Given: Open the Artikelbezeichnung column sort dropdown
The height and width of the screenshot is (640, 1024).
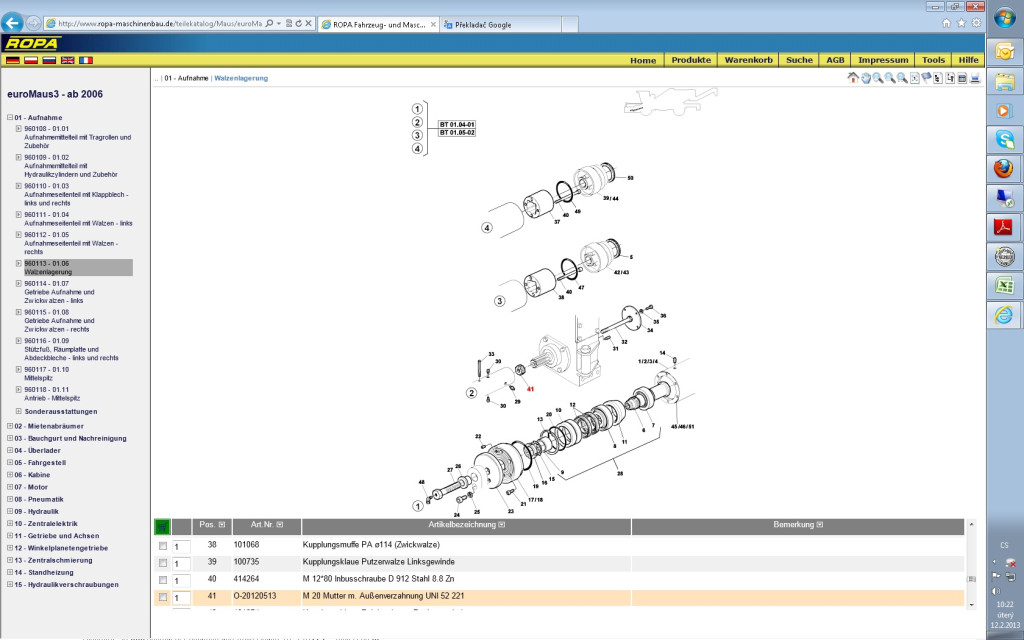Looking at the screenshot, I should pyautogui.click(x=502, y=524).
